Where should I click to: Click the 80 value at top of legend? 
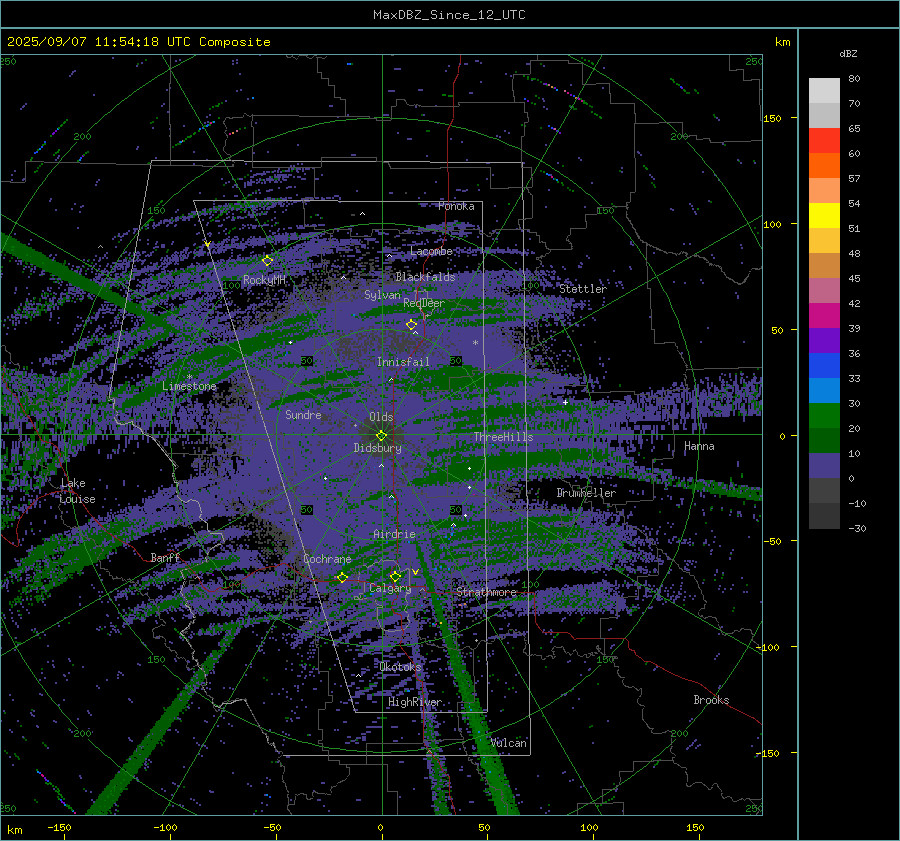(854, 79)
